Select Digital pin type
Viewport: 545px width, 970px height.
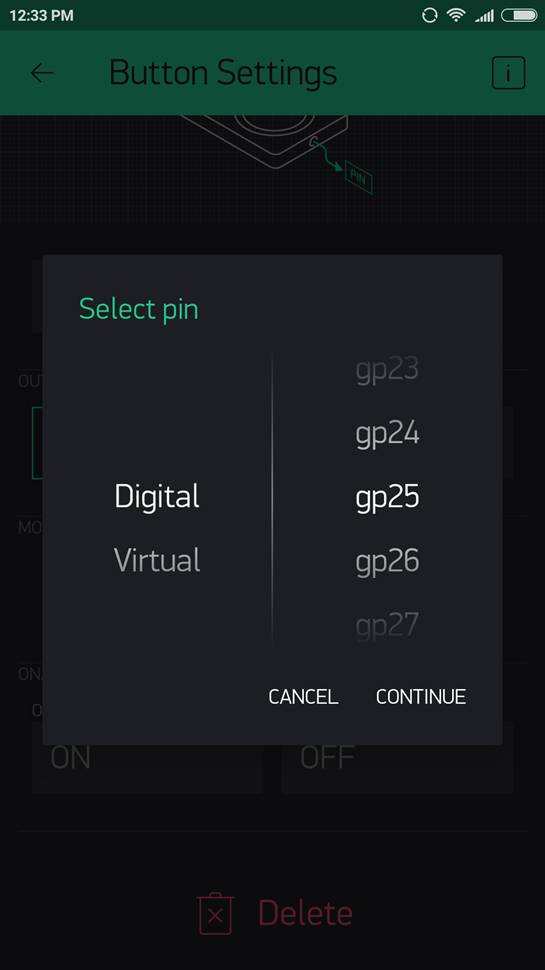click(157, 497)
